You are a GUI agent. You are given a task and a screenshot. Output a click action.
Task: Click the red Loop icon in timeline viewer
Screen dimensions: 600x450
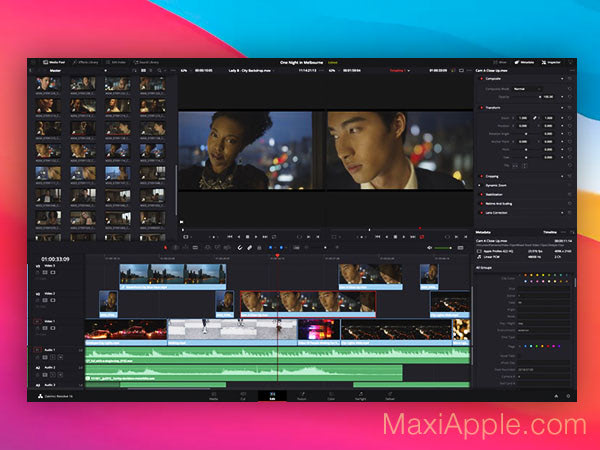(x=422, y=237)
